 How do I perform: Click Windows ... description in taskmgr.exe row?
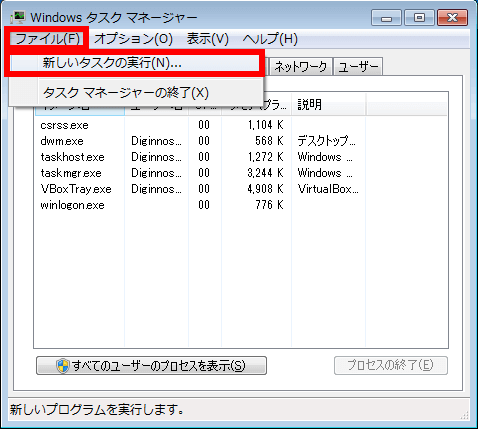tap(325, 173)
